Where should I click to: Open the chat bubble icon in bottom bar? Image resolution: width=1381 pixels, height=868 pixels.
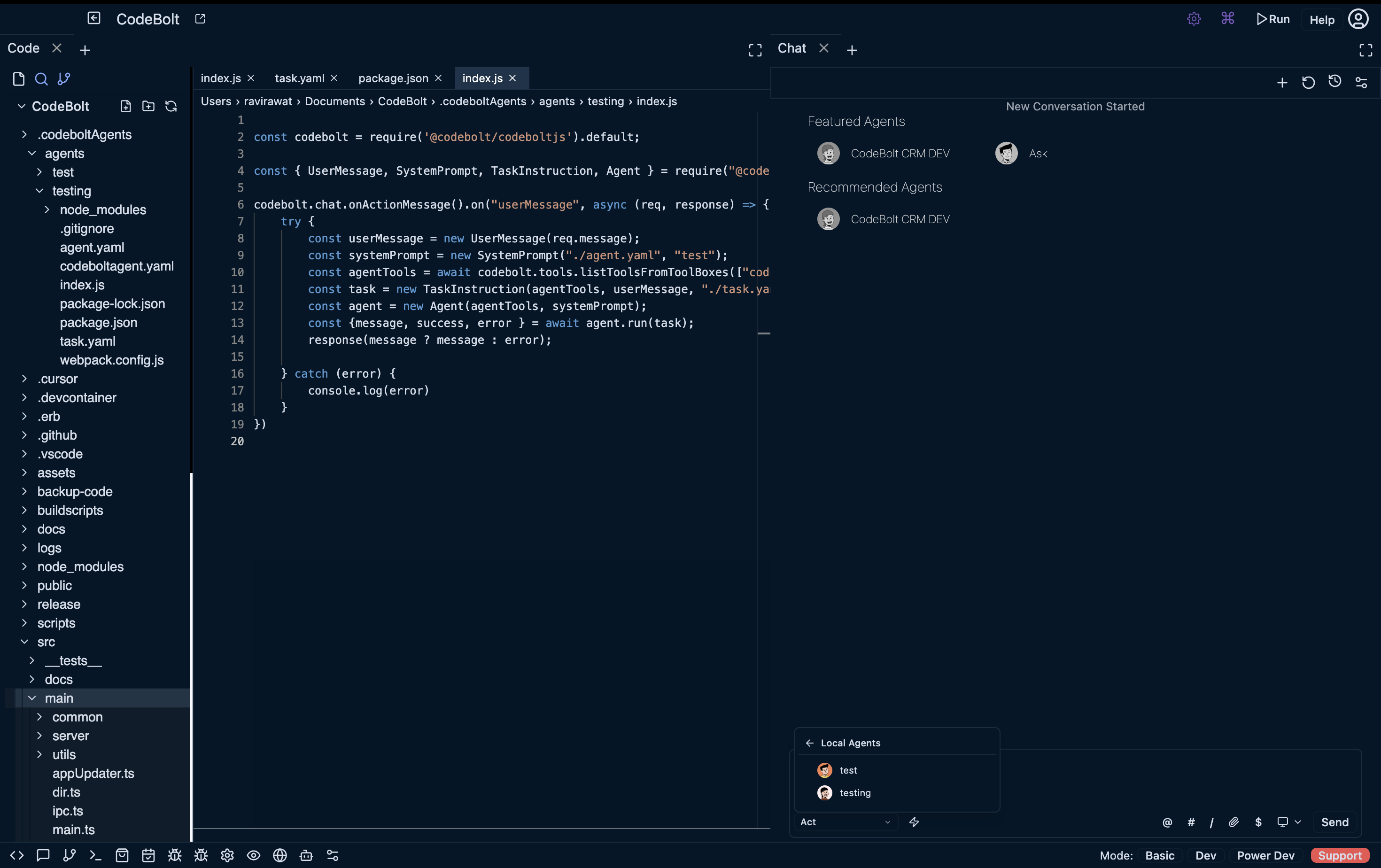tap(43, 855)
